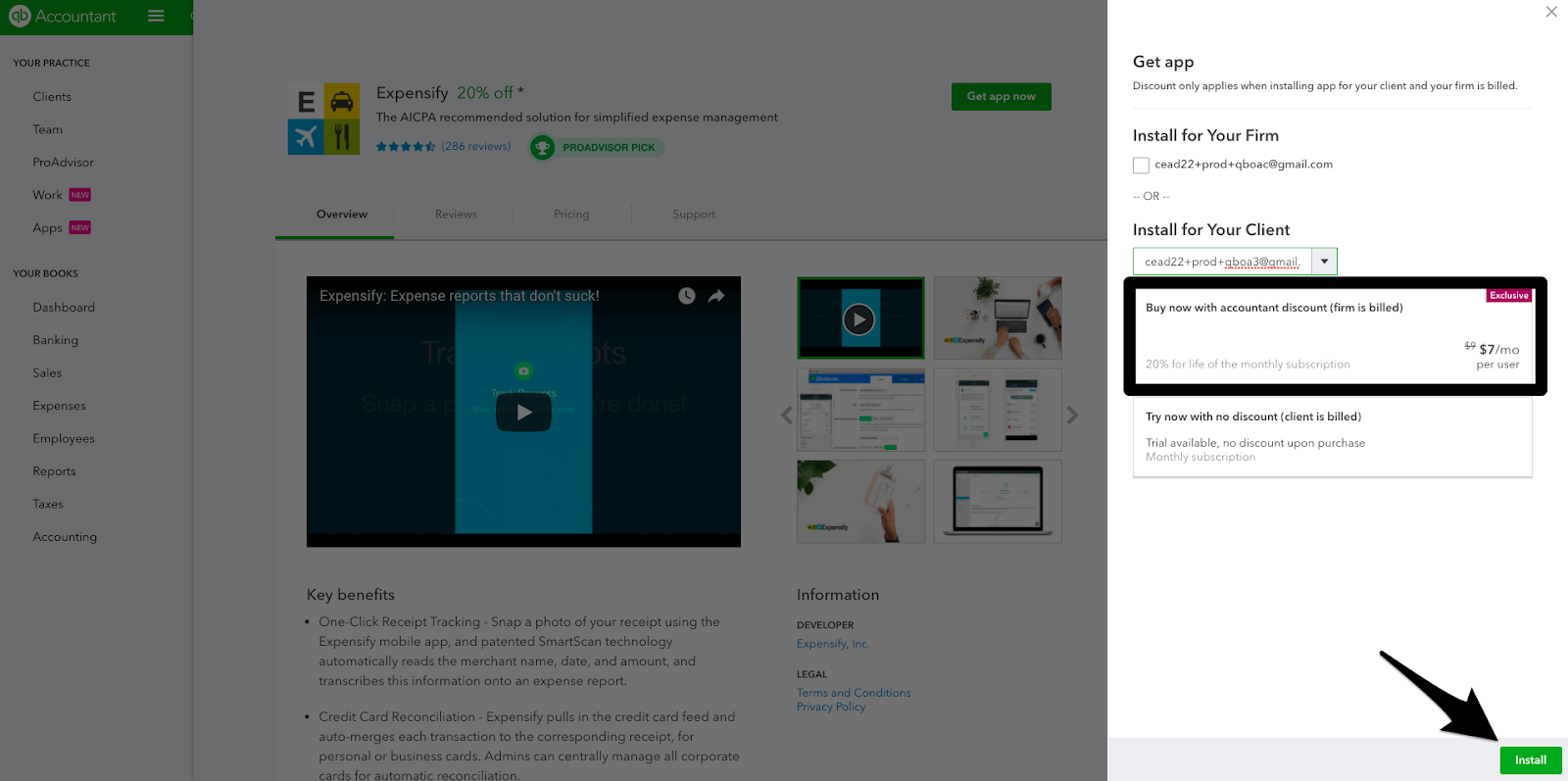Open ProAdvisor in the sidebar
This screenshot has height=781, width=1568.
(x=64, y=163)
